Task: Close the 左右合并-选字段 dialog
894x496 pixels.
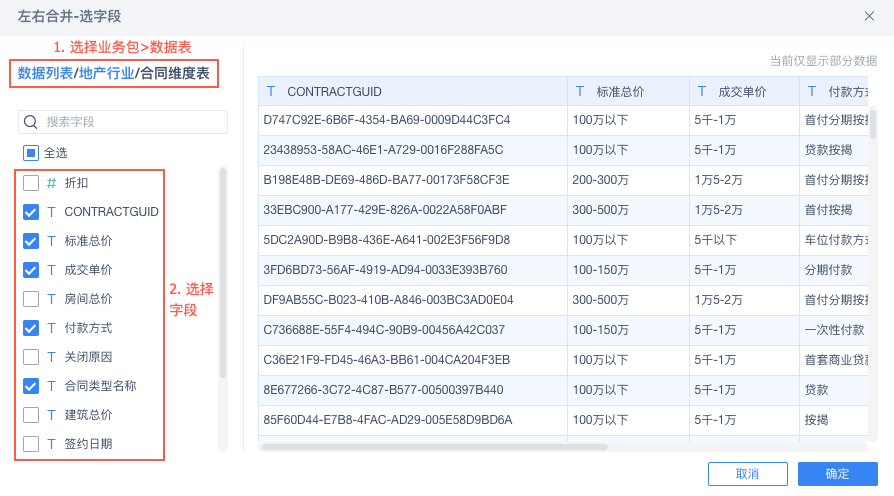Action: (869, 16)
